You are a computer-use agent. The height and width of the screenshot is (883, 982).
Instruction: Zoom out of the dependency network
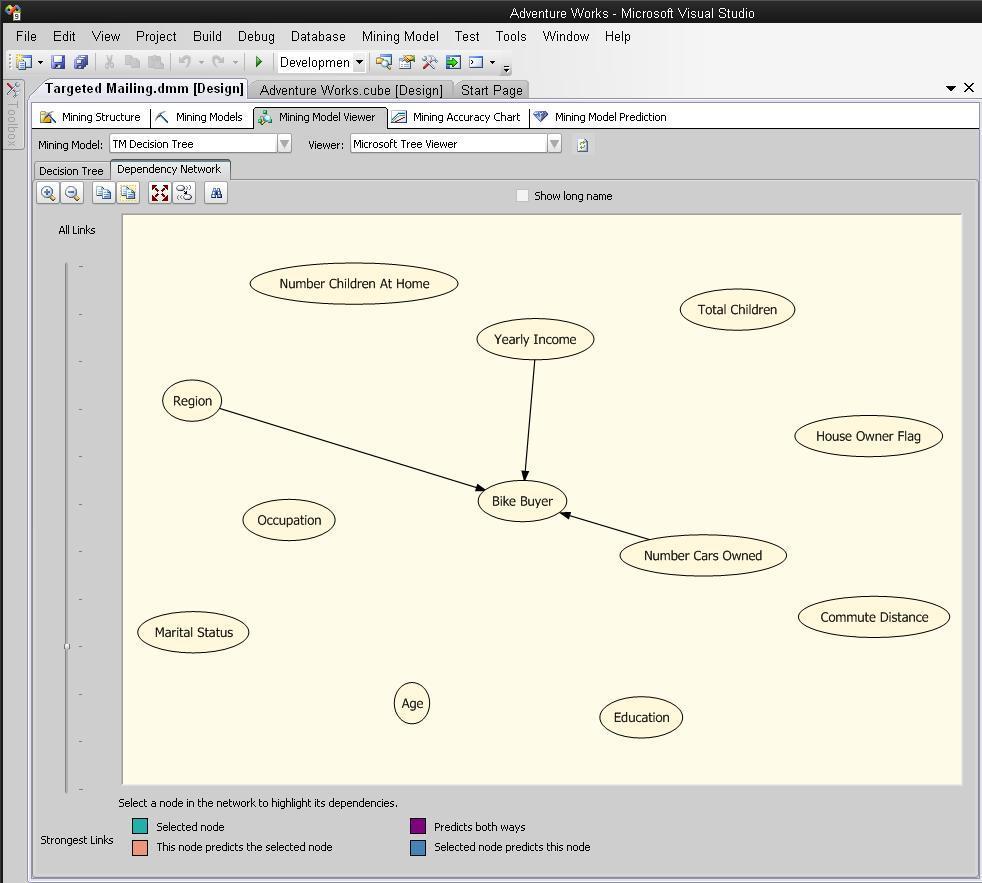[x=72, y=193]
